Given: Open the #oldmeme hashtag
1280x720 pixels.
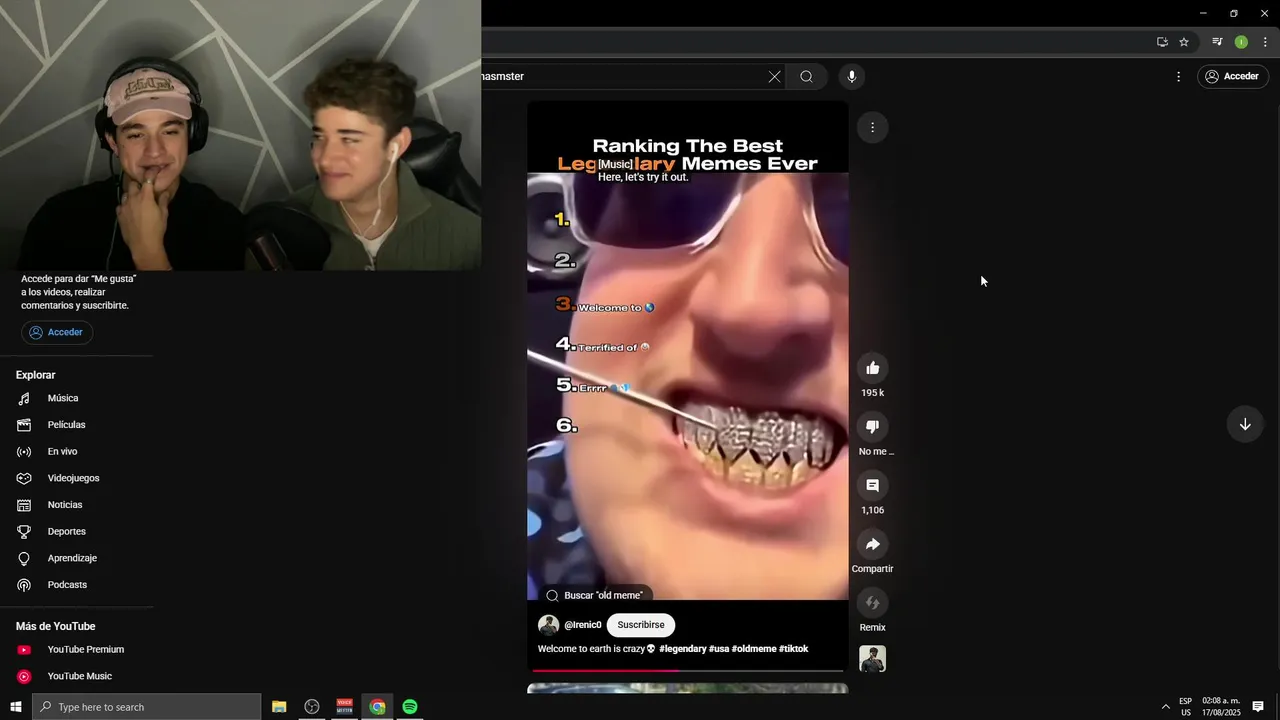Looking at the screenshot, I should pos(754,649).
